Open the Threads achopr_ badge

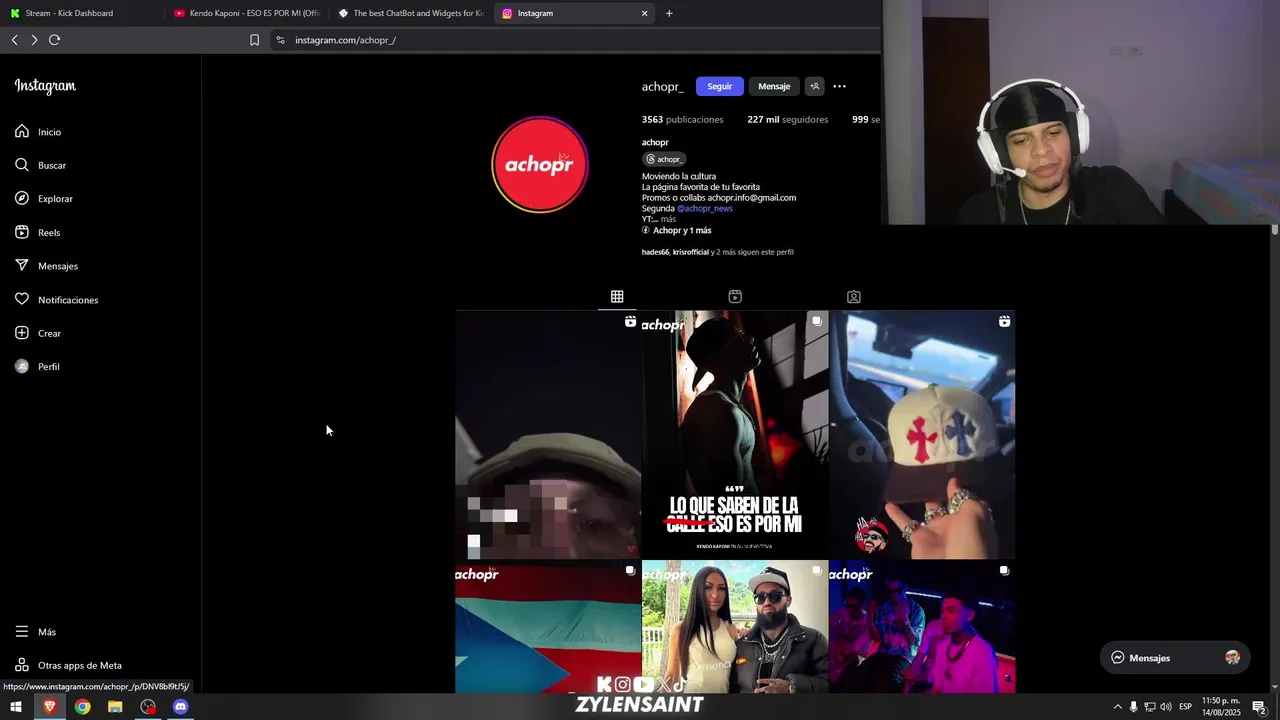pyautogui.click(x=664, y=159)
